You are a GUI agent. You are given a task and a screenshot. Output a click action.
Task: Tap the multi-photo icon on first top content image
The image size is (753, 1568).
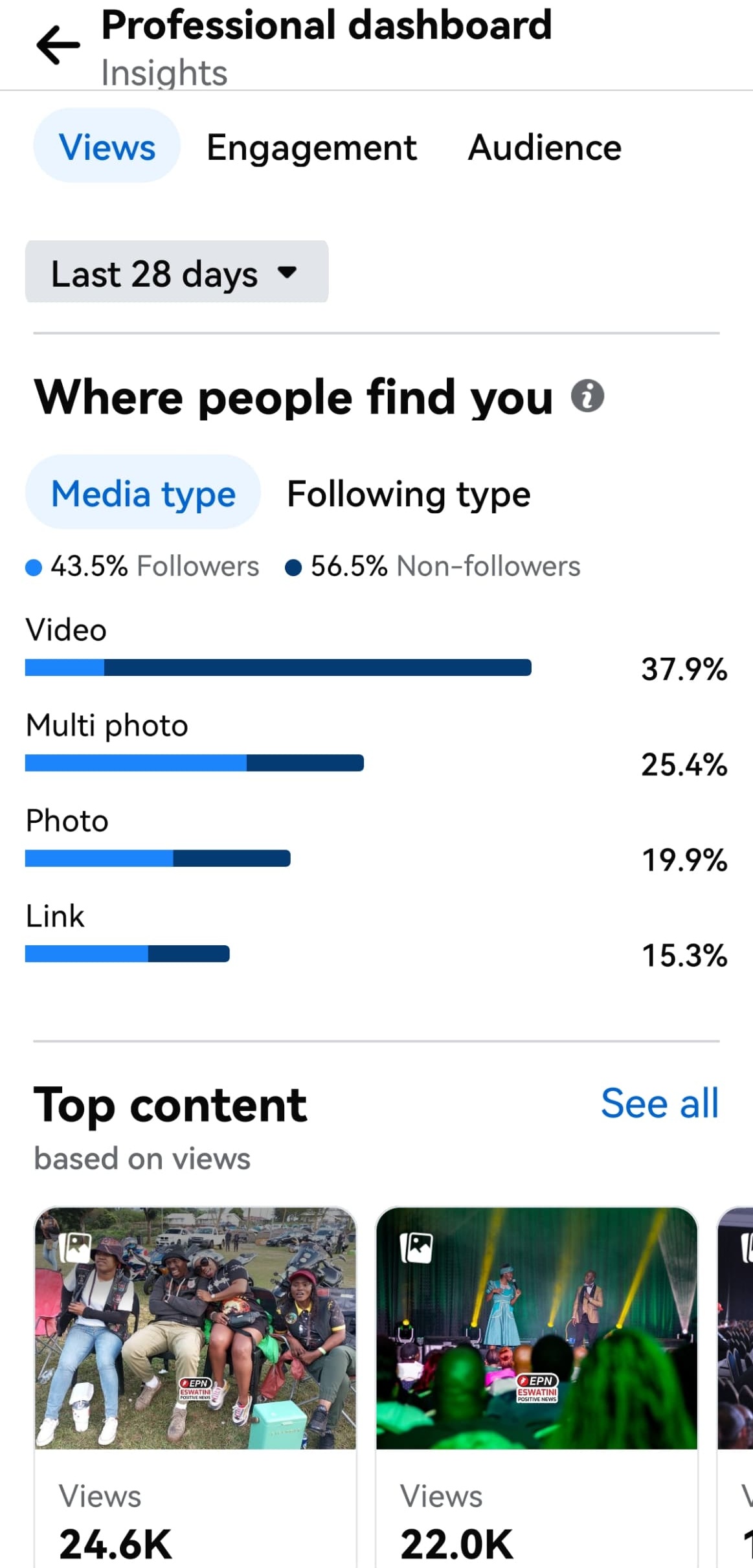pos(75,1247)
